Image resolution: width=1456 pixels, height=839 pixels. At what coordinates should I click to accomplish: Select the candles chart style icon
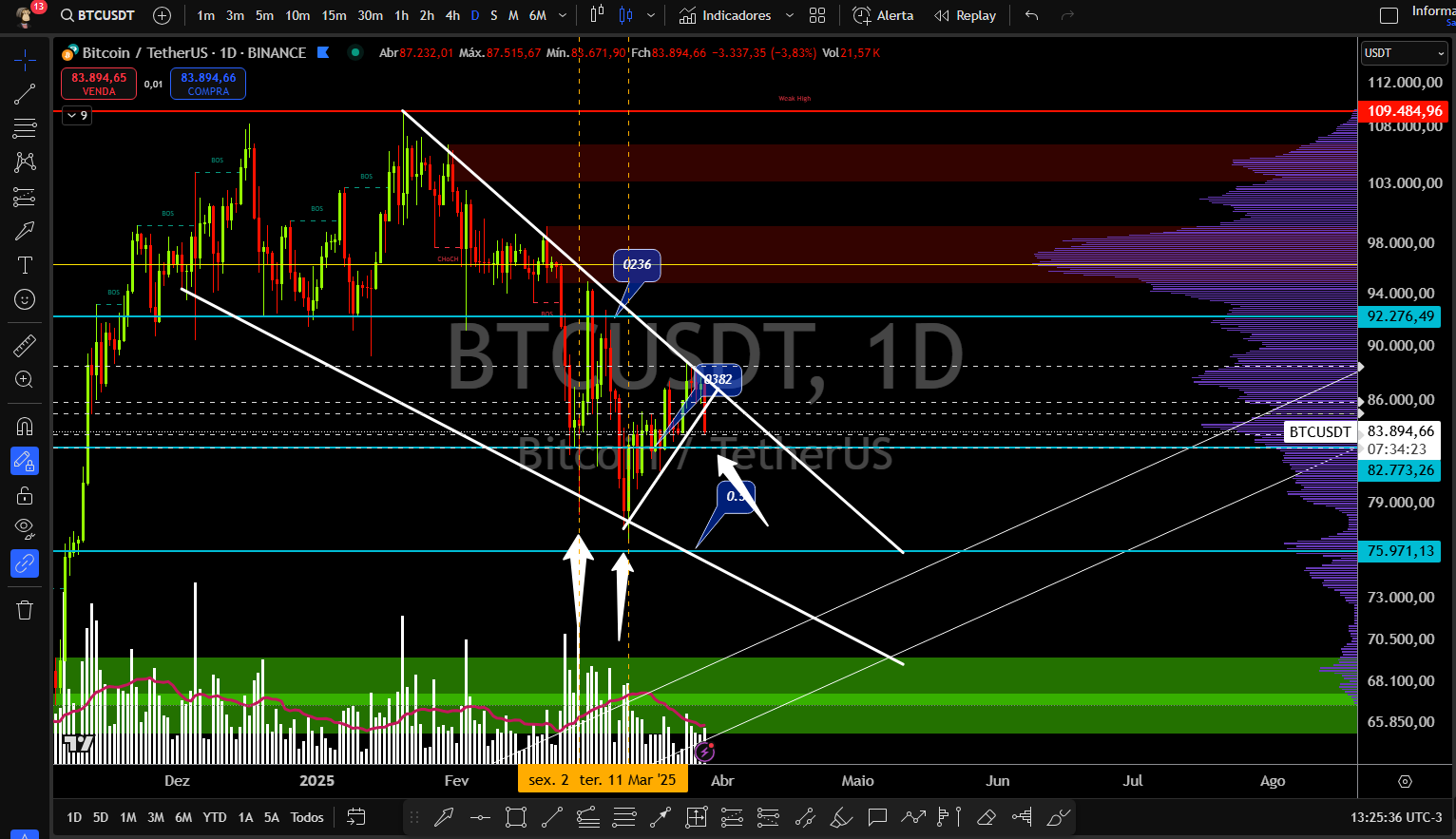(625, 15)
